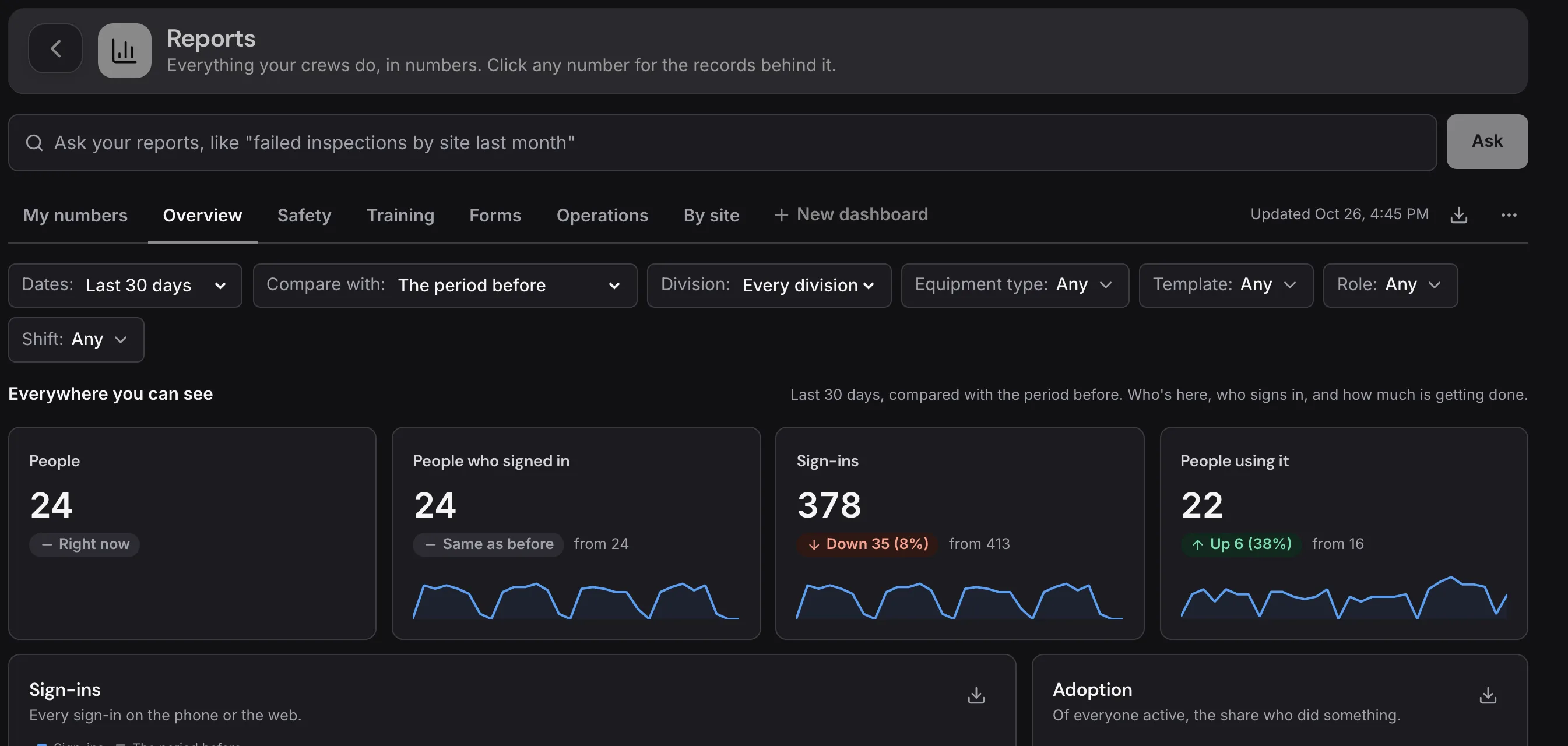Download the Adoption panel data
The width and height of the screenshot is (1568, 746).
(x=1488, y=695)
